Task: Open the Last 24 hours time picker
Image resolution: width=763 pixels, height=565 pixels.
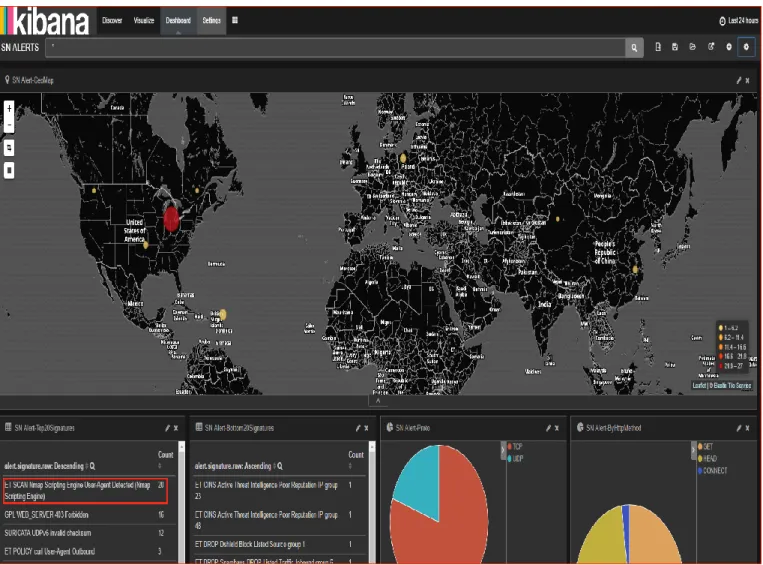Action: click(x=738, y=20)
